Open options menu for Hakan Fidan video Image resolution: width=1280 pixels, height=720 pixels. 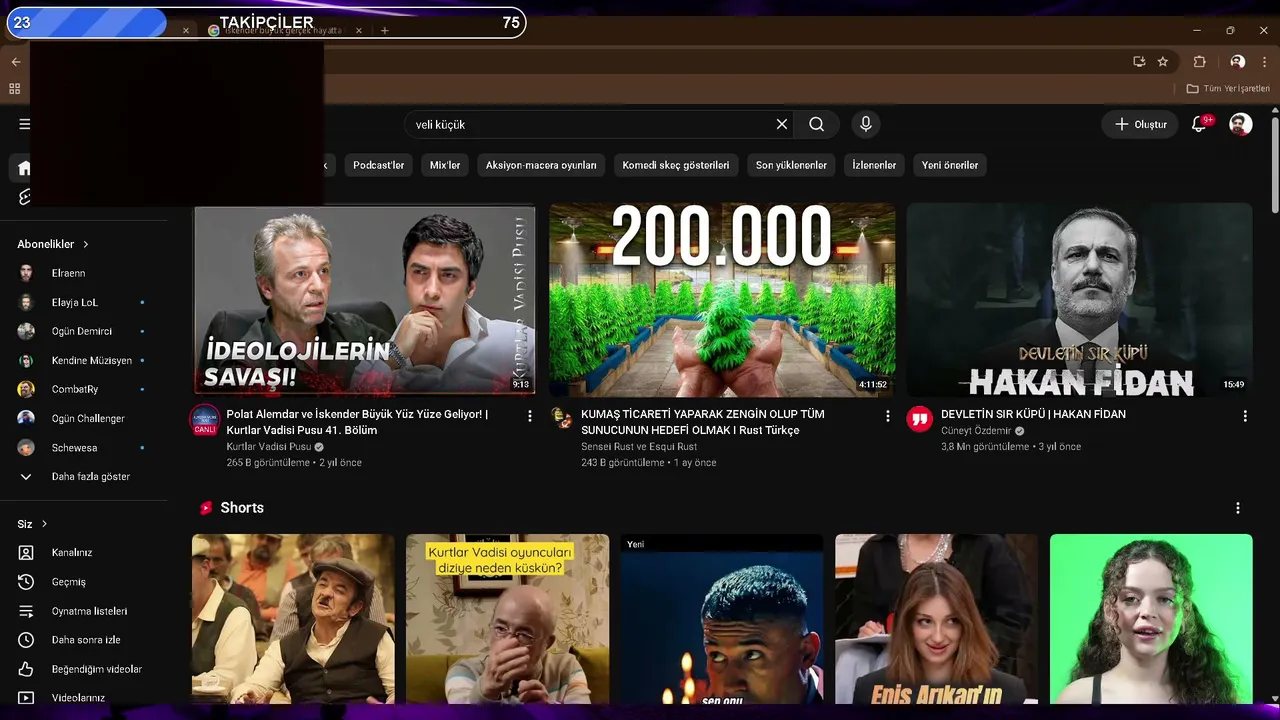1245,416
